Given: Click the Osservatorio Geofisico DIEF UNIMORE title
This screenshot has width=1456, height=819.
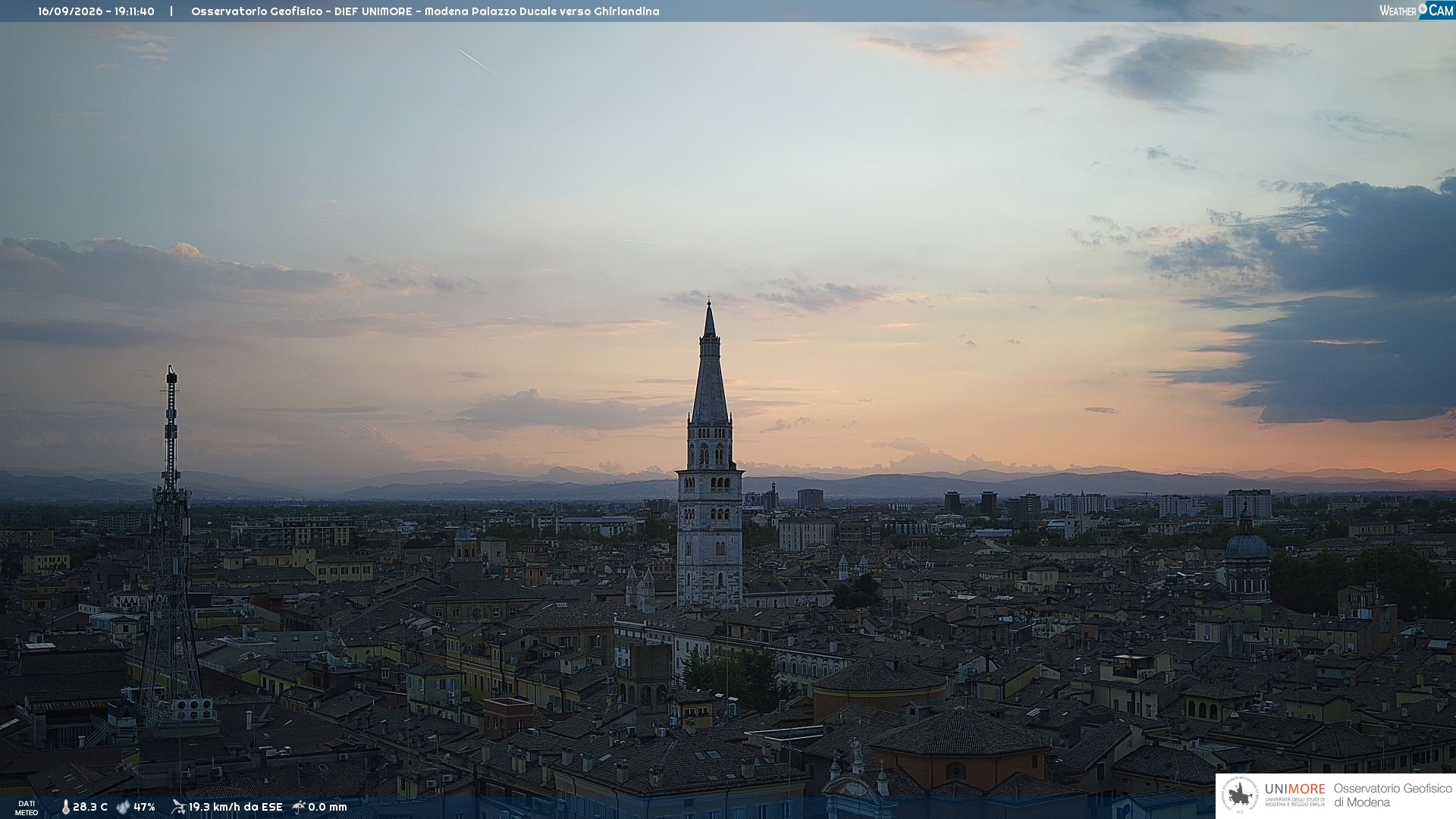Looking at the screenshot, I should coord(302,11).
